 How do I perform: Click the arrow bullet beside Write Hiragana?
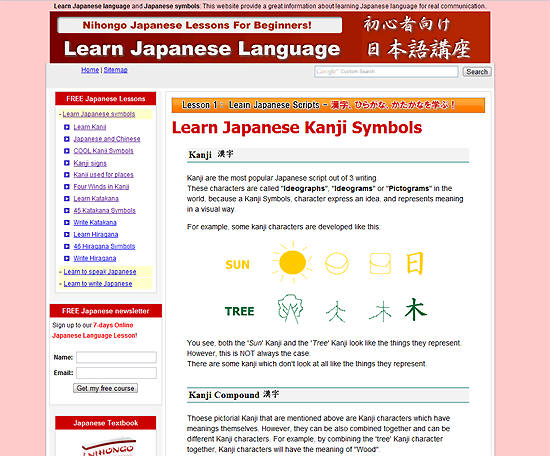tap(67, 258)
